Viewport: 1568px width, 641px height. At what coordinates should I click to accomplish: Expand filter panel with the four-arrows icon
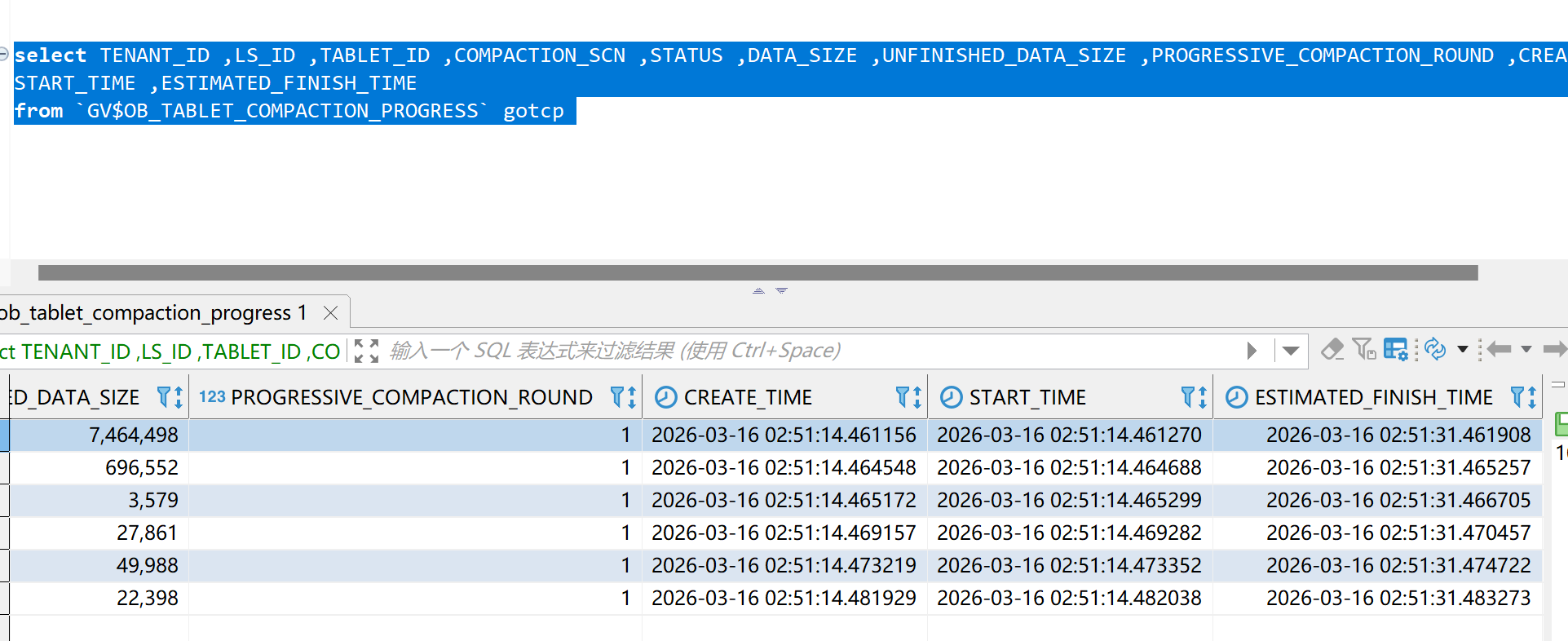coord(367,351)
